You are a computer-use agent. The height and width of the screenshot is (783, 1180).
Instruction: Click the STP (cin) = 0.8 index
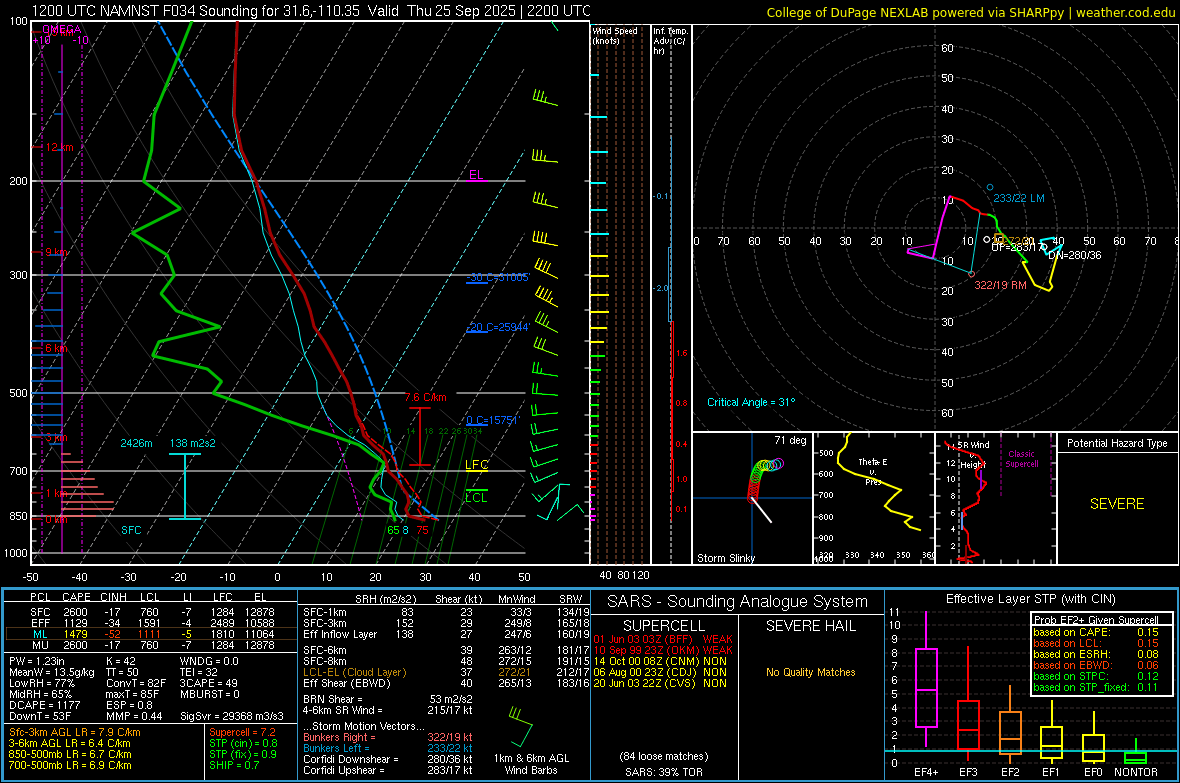[x=243, y=743]
